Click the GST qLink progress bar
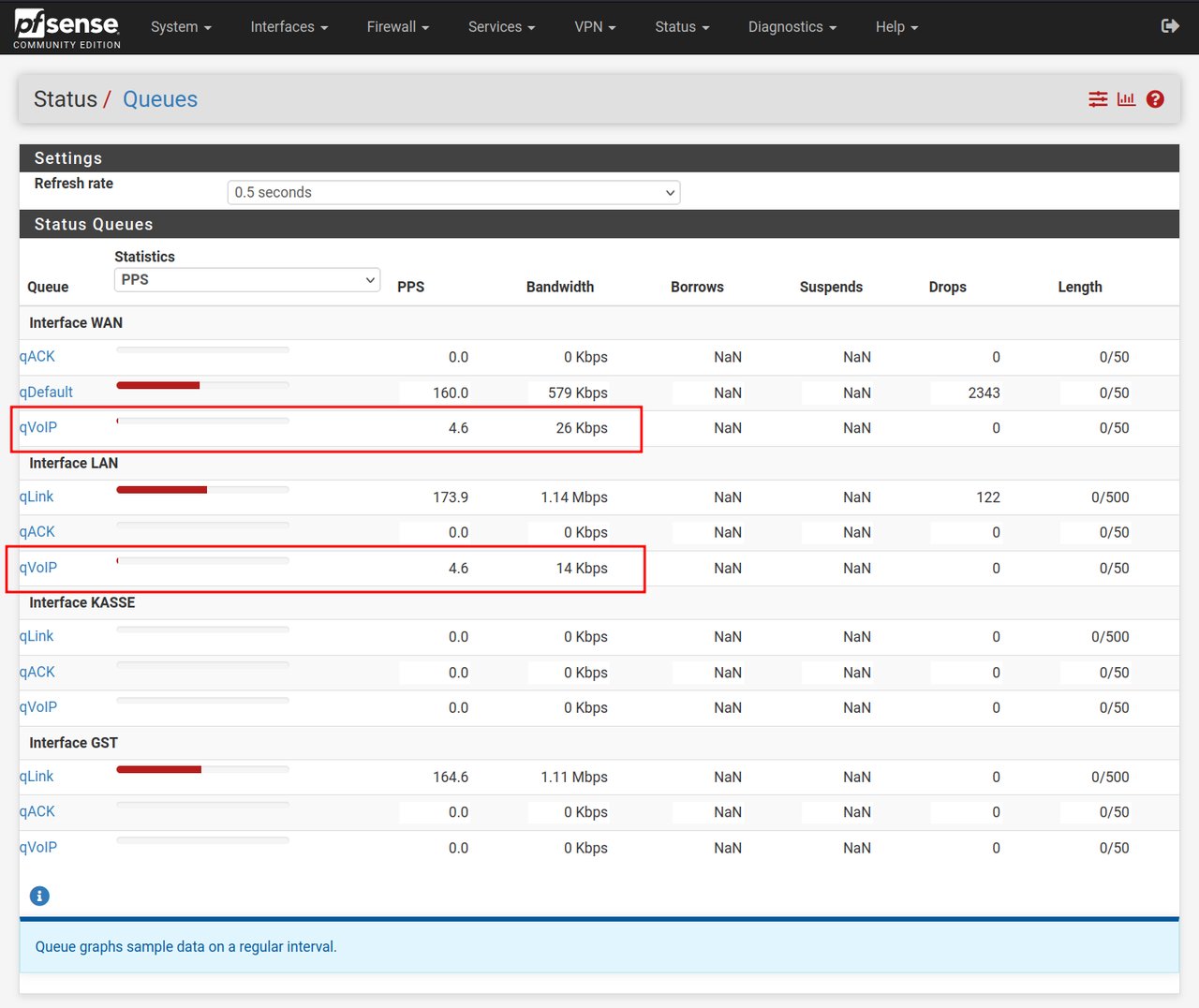Image resolution: width=1199 pixels, height=1008 pixels. [202, 769]
